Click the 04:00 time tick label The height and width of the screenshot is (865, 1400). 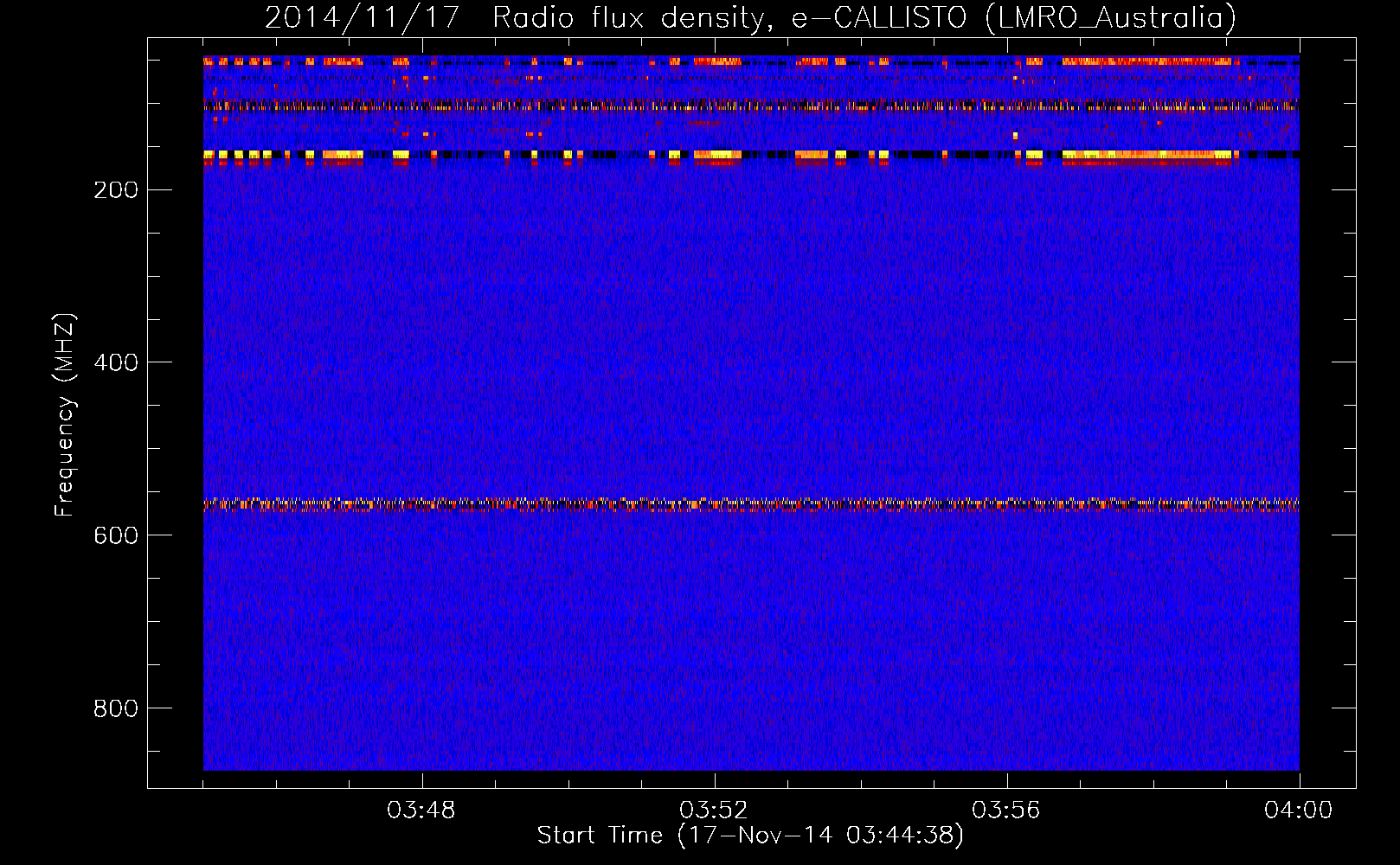1299,811
